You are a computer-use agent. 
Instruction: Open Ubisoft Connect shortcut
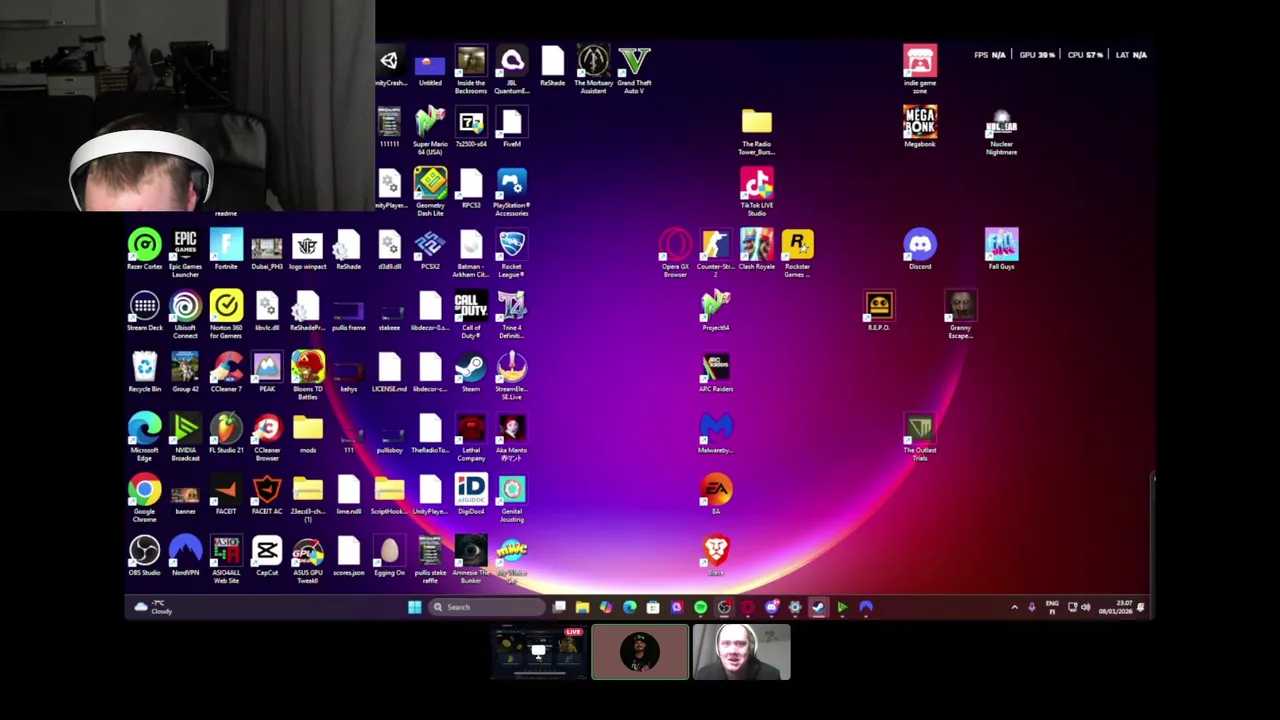(185, 314)
